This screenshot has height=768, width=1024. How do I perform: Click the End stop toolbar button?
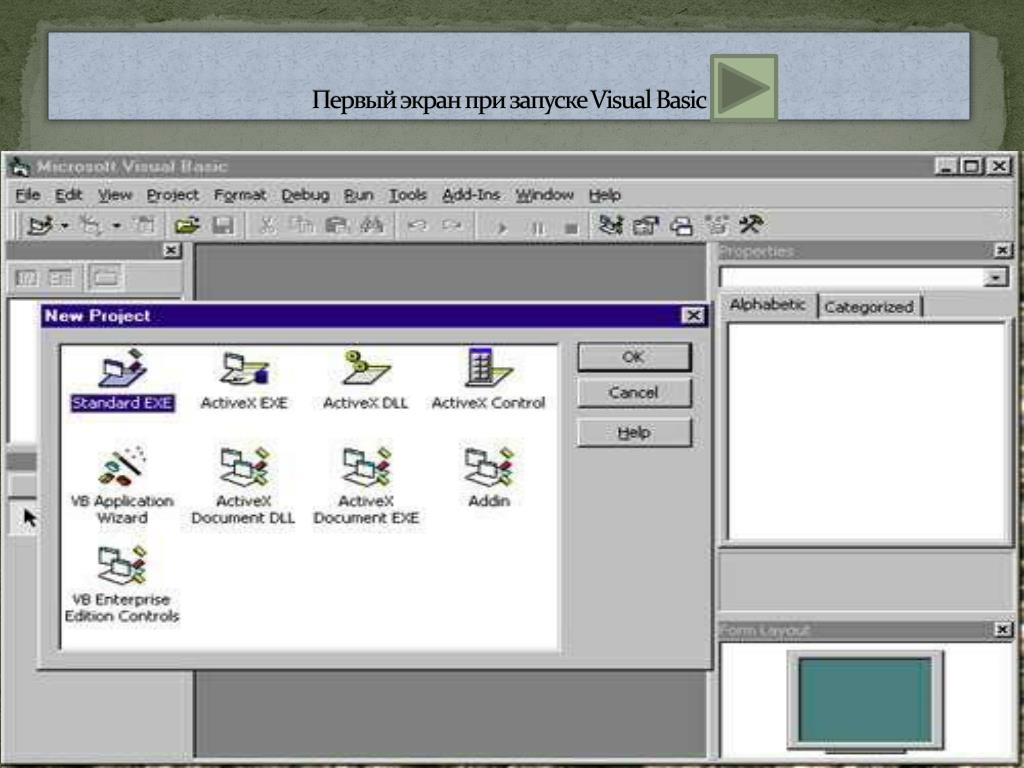point(571,228)
